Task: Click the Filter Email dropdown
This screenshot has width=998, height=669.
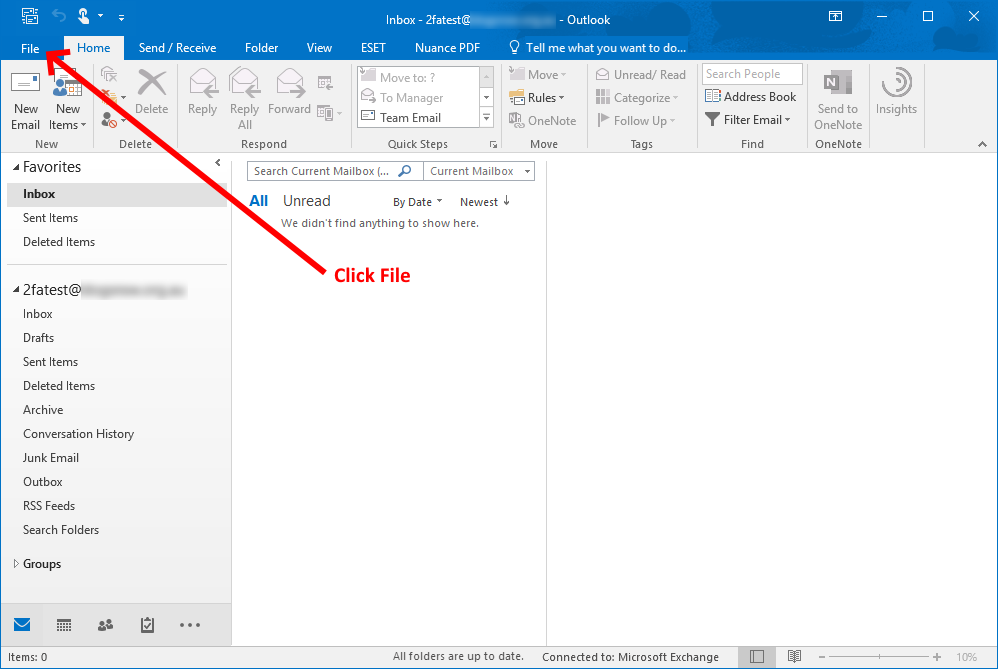Action: (748, 120)
